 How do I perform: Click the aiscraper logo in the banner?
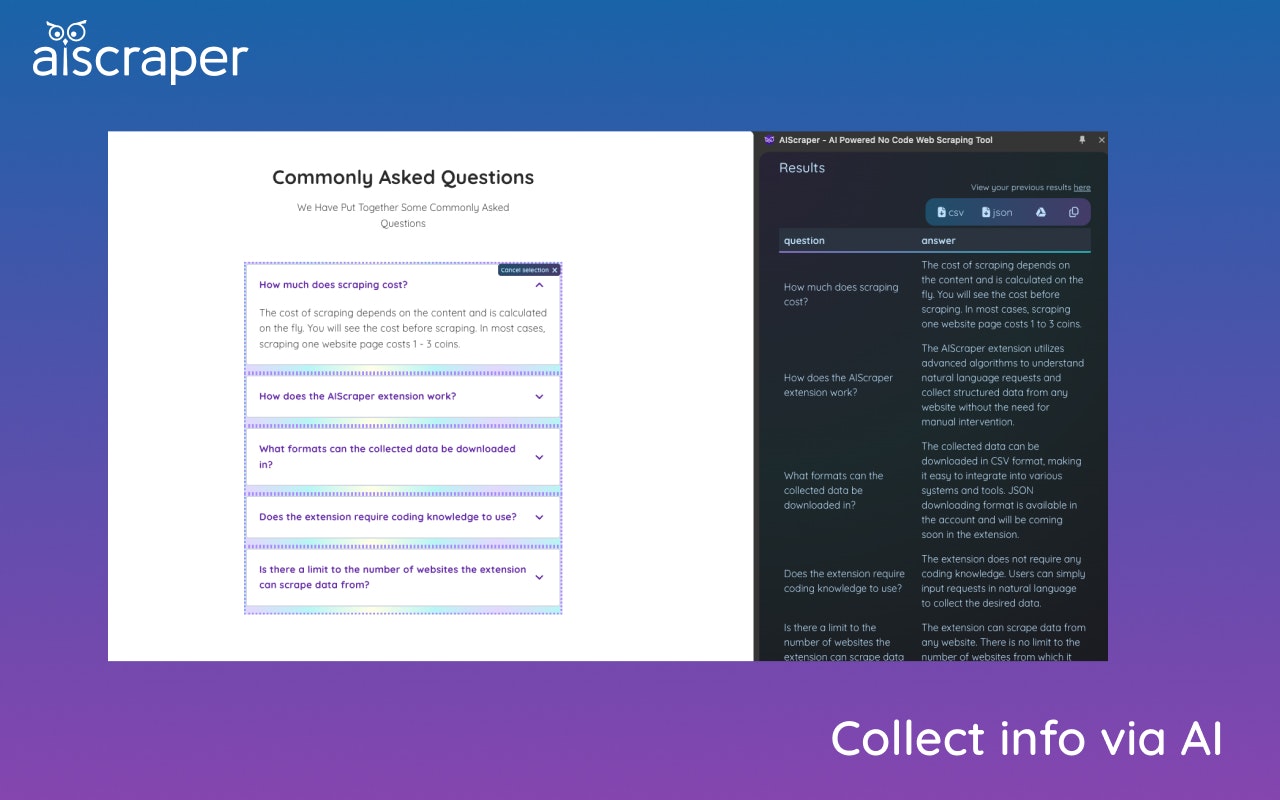[x=140, y=52]
